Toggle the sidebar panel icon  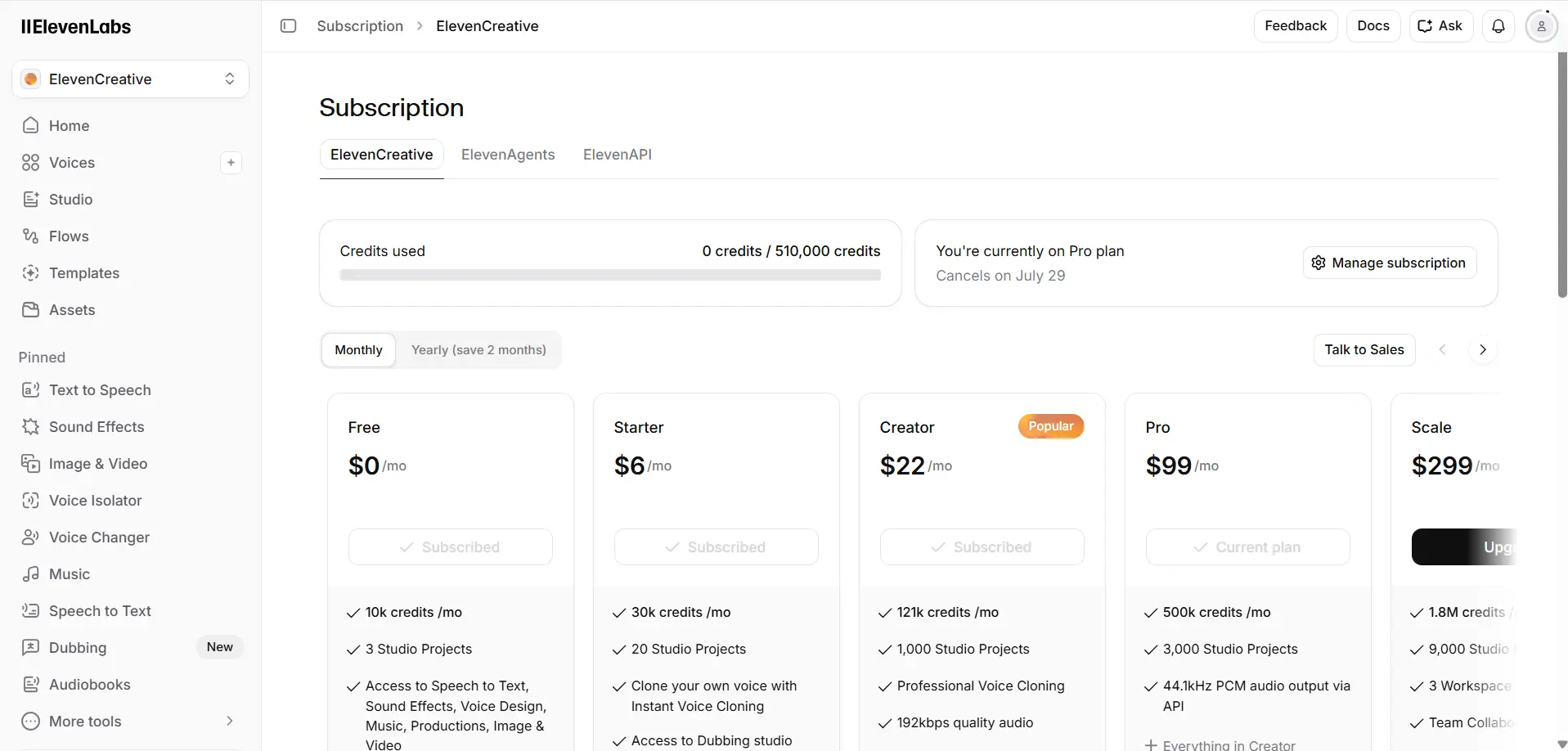[288, 26]
